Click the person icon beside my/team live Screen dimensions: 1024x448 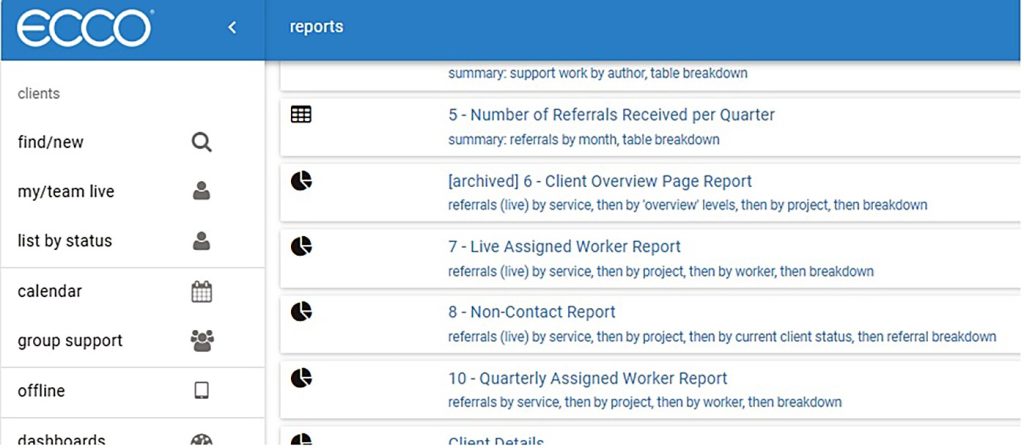pos(201,191)
